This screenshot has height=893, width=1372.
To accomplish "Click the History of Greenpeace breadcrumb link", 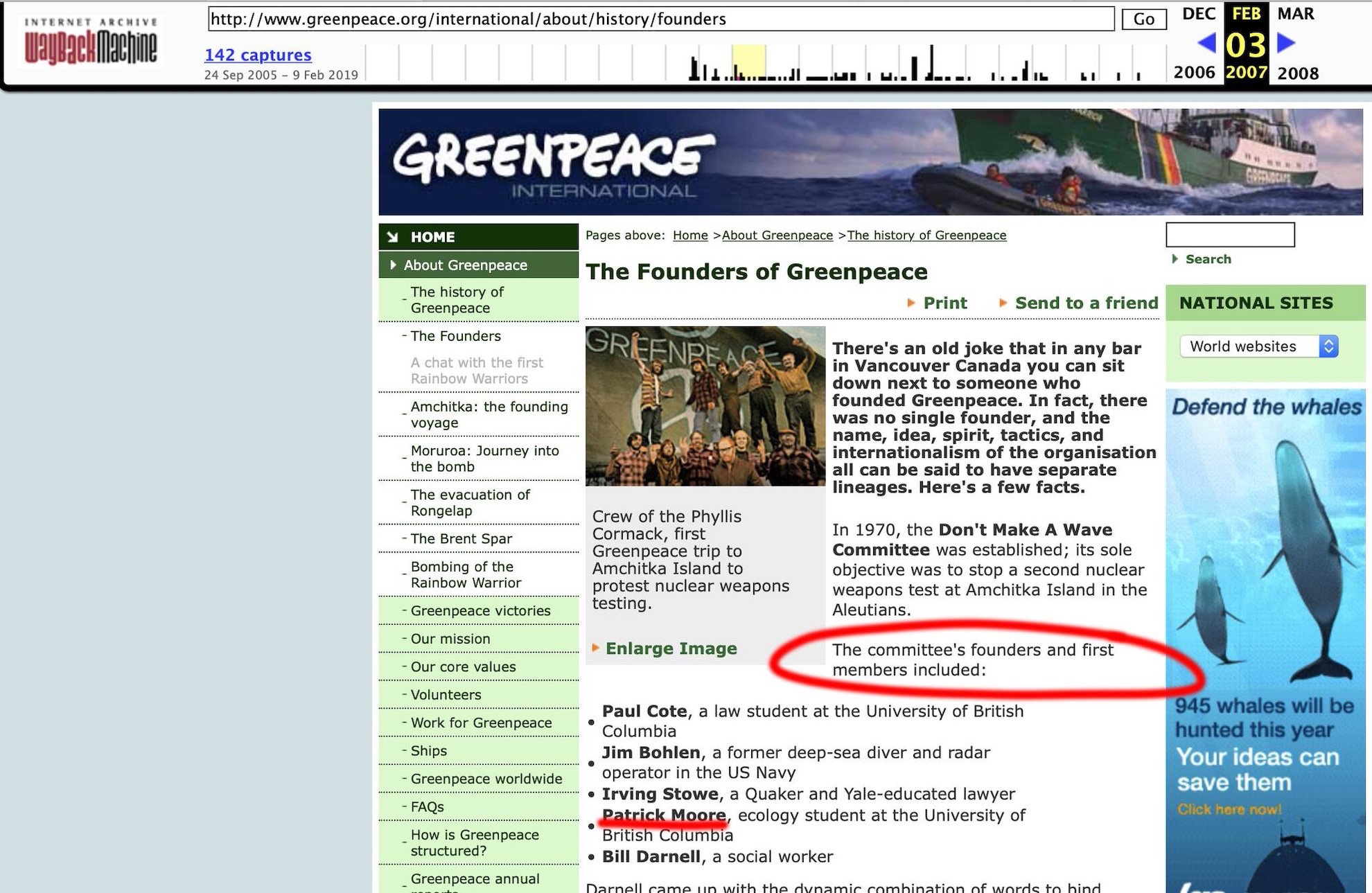I will pyautogui.click(x=926, y=235).
